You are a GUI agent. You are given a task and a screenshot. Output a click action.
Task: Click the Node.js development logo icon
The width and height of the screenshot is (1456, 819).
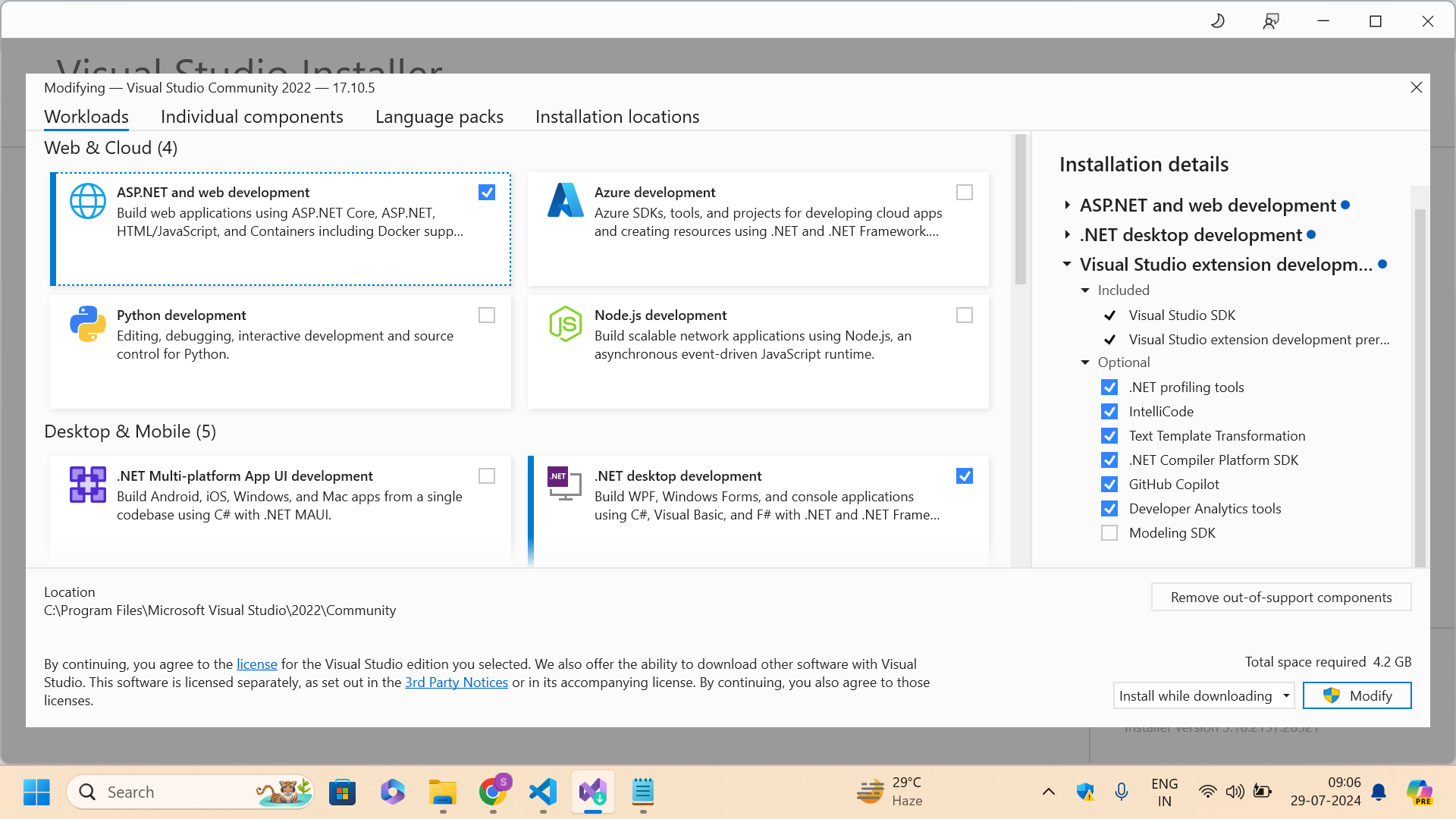point(566,324)
